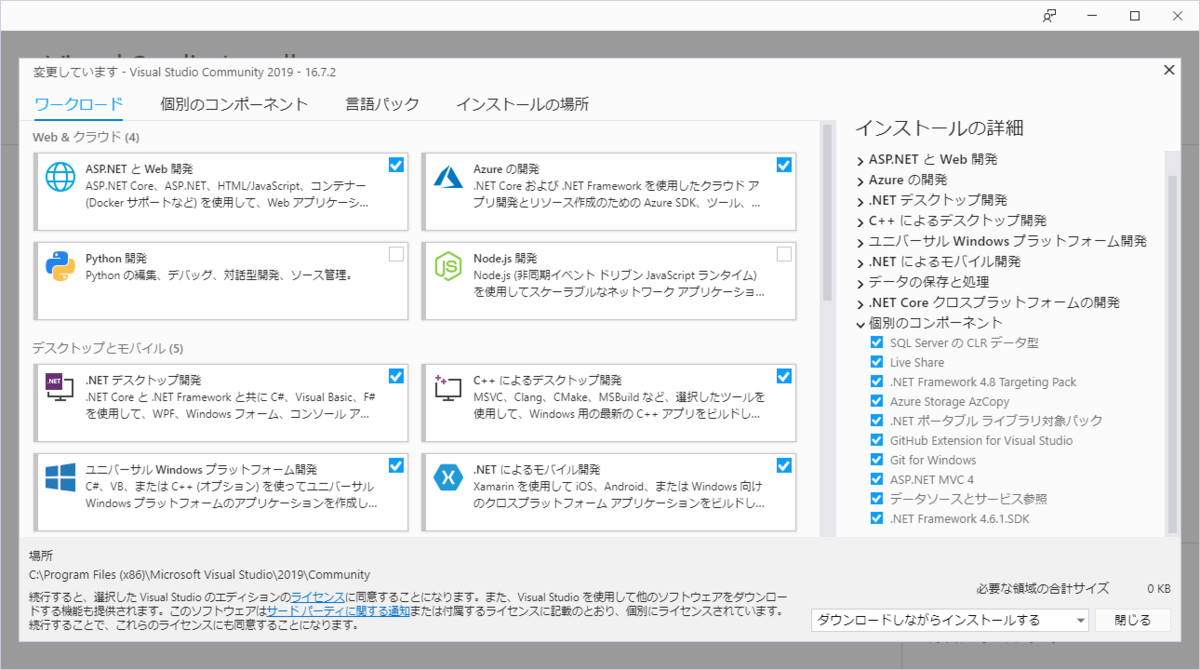
Task: Switch to 個別のコンポーネント tab
Action: [234, 104]
